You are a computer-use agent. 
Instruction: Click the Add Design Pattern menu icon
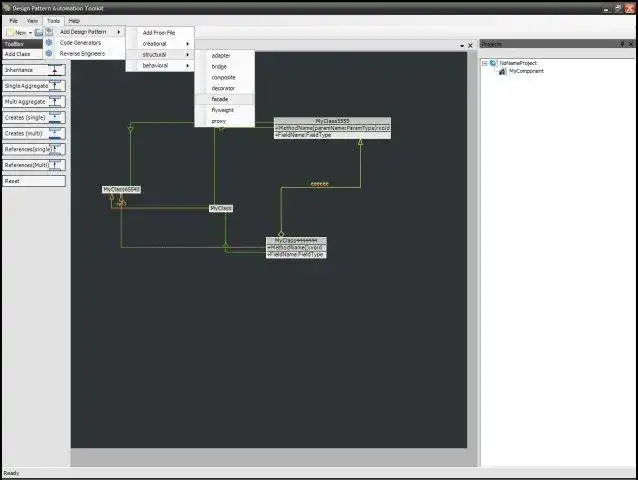click(x=49, y=32)
